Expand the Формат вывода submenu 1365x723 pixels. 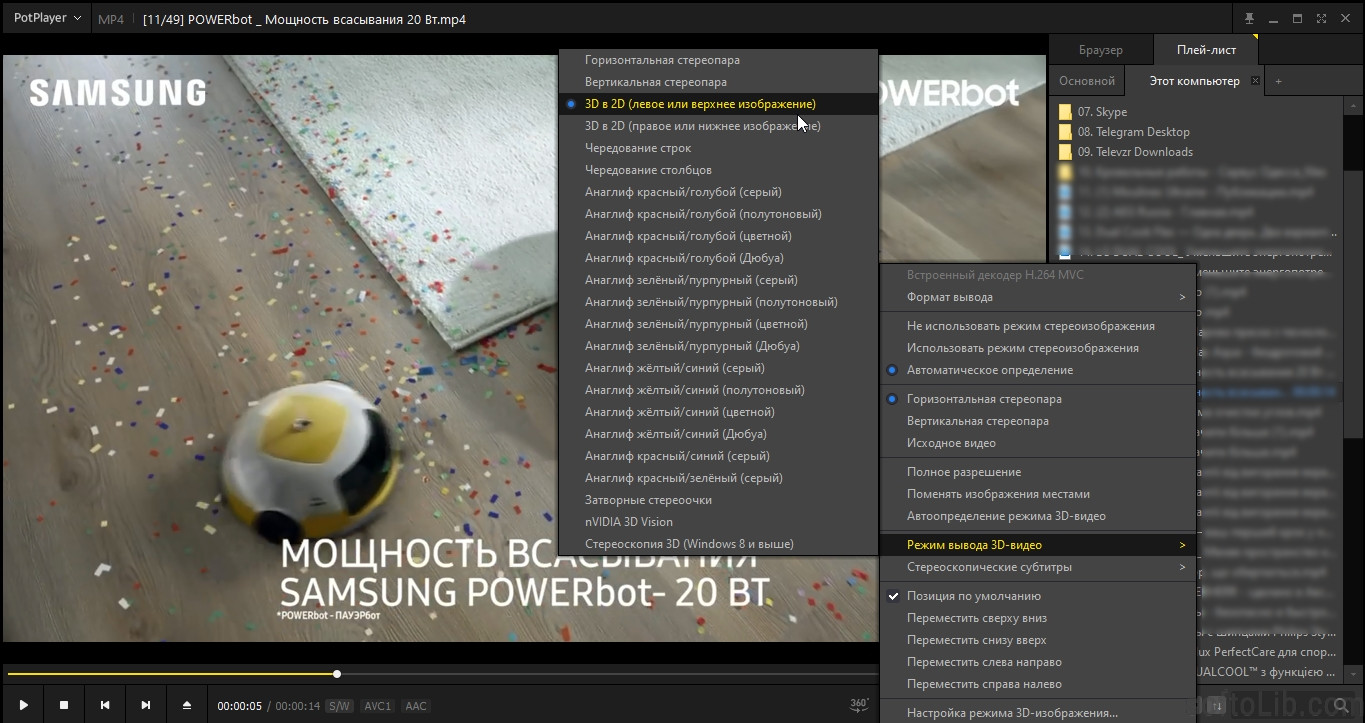tap(1038, 297)
